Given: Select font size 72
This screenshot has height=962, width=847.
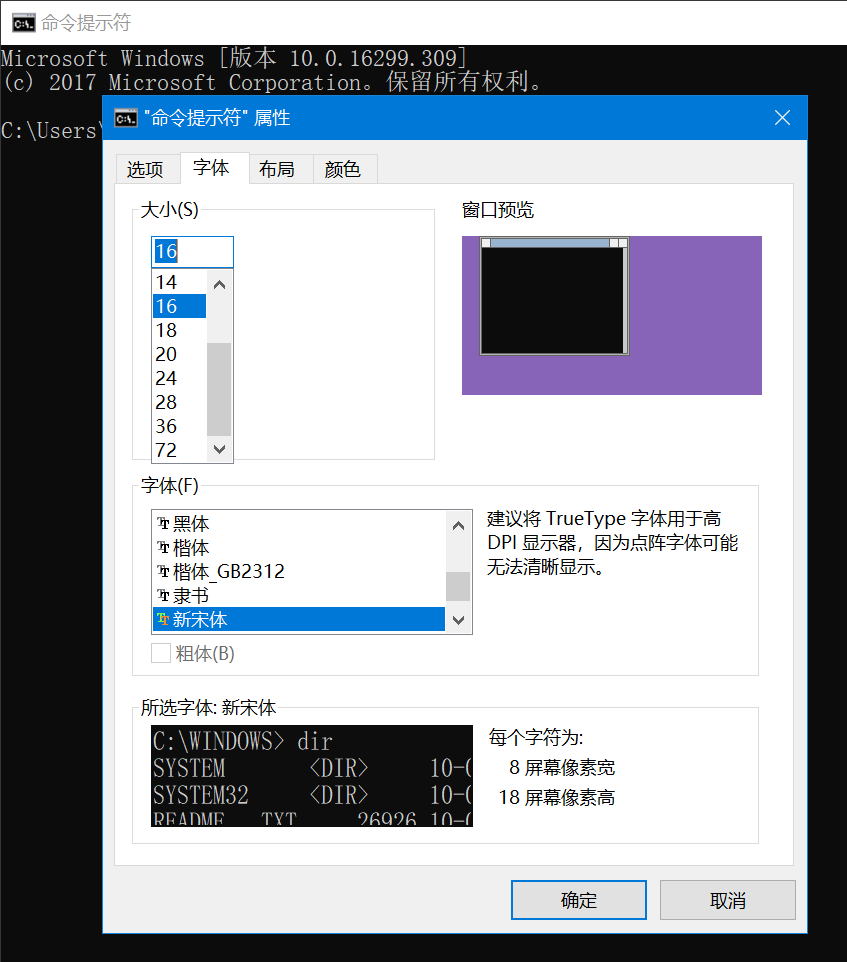Looking at the screenshot, I should click(x=179, y=450).
